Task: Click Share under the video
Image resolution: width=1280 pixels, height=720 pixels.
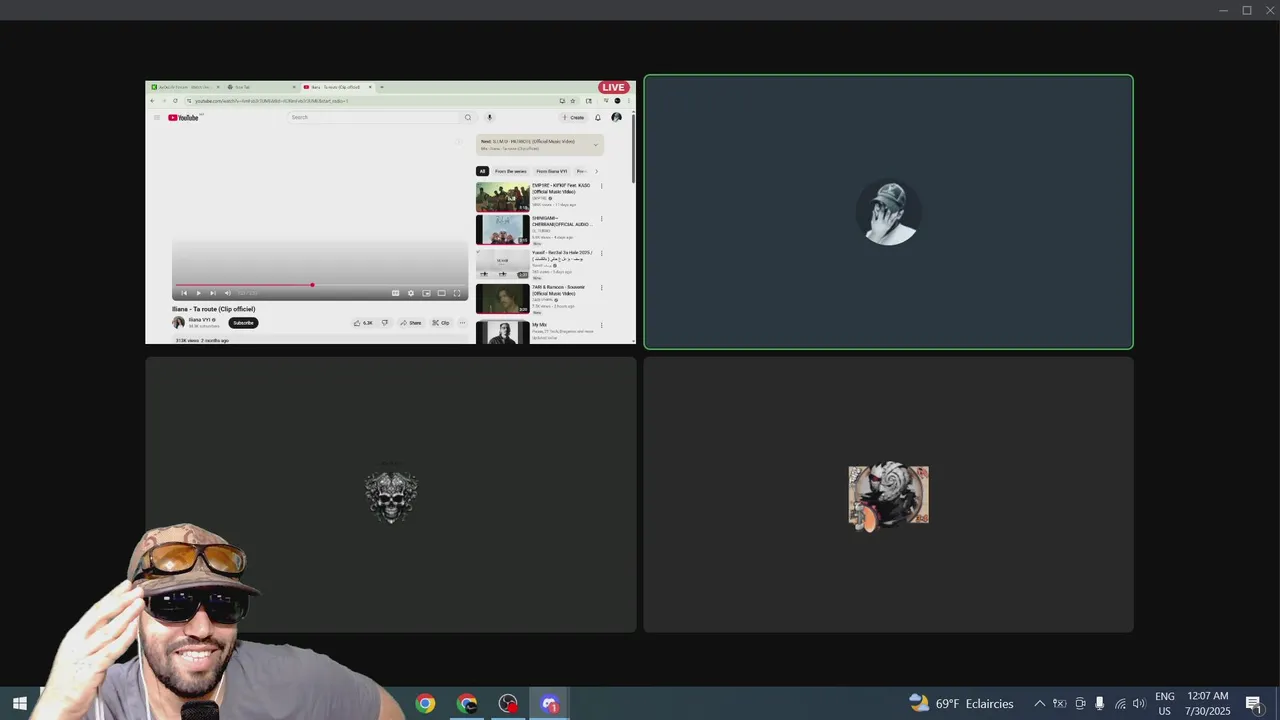Action: pyautogui.click(x=410, y=323)
